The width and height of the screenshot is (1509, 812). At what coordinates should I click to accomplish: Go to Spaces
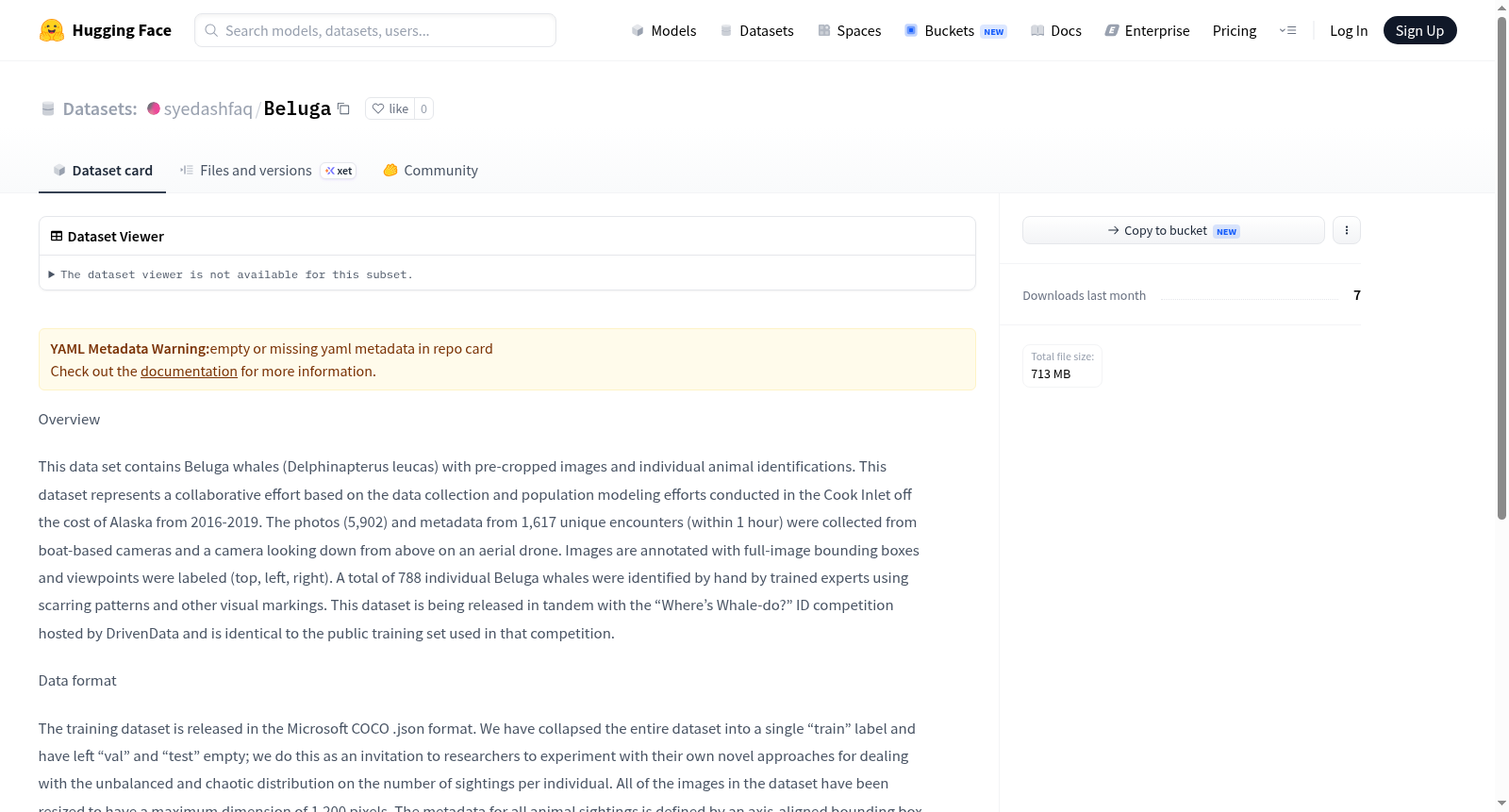[x=849, y=30]
